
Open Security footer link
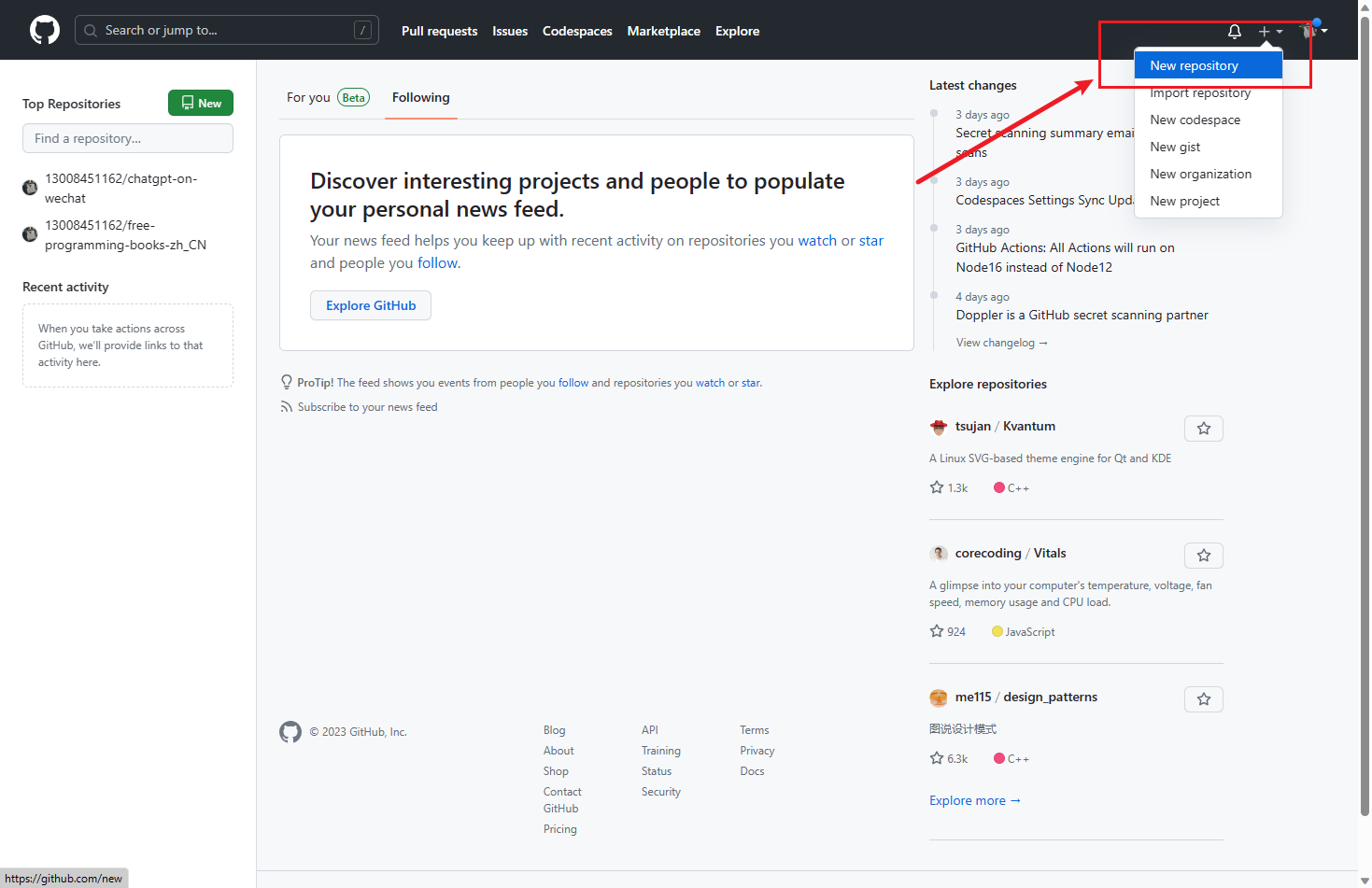click(x=661, y=792)
